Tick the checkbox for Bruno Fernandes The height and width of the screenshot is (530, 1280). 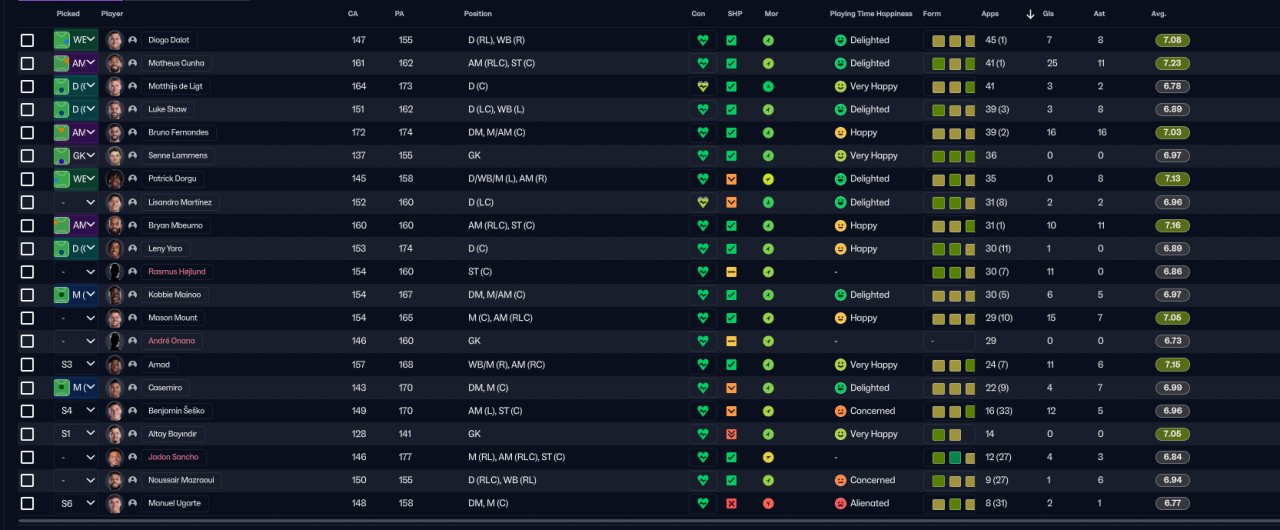27,133
